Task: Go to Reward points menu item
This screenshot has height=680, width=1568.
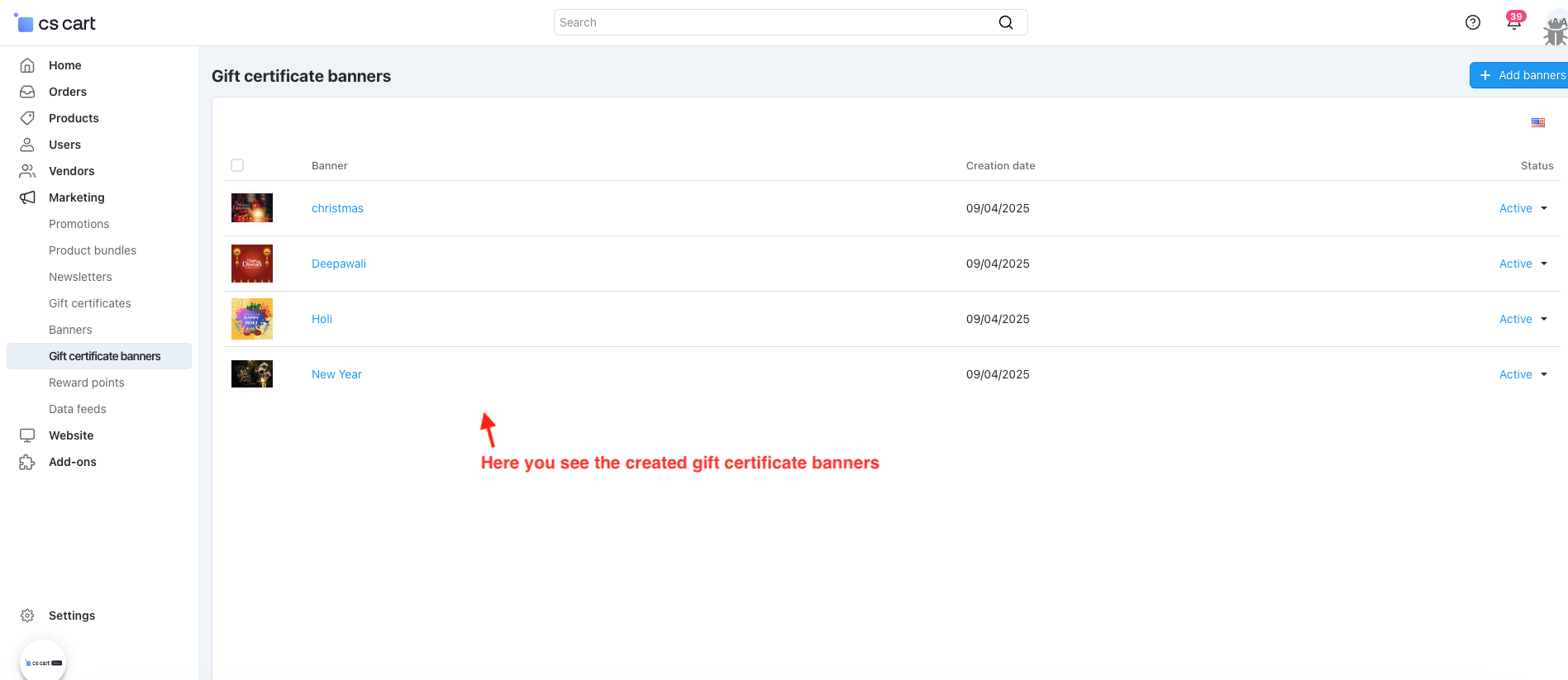Action: (x=87, y=383)
